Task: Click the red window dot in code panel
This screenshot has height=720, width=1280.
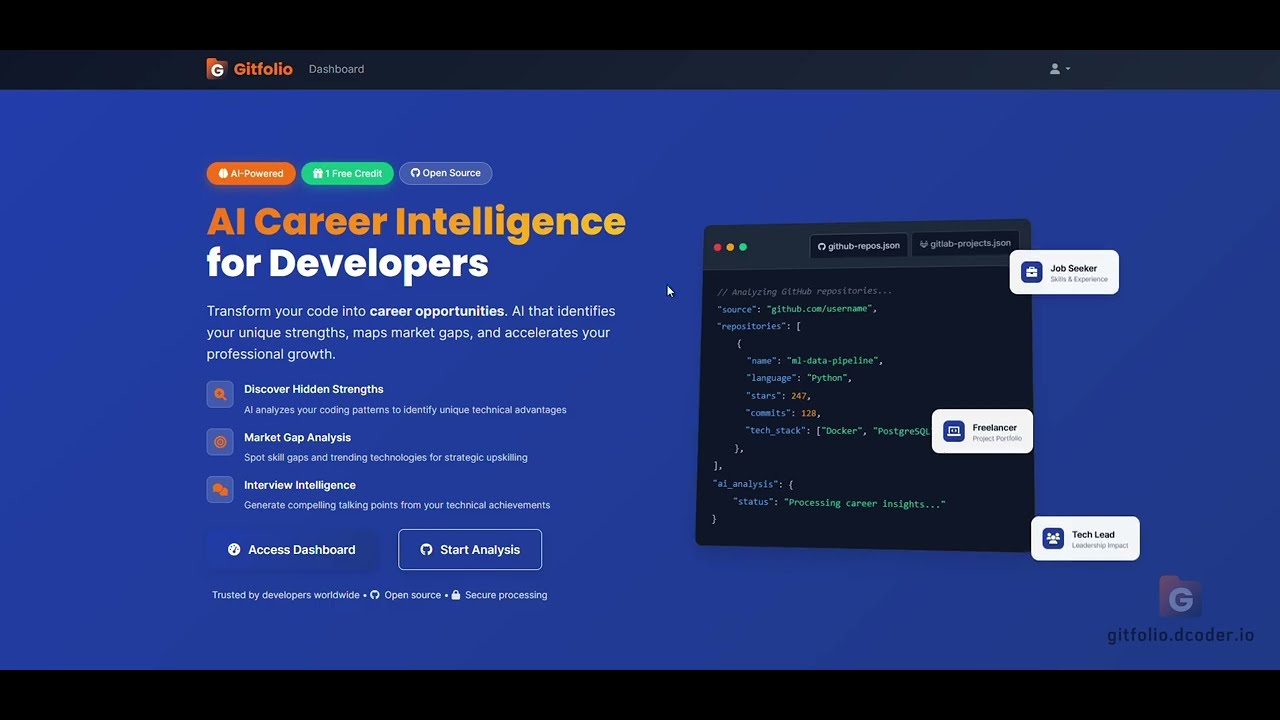Action: (717, 247)
